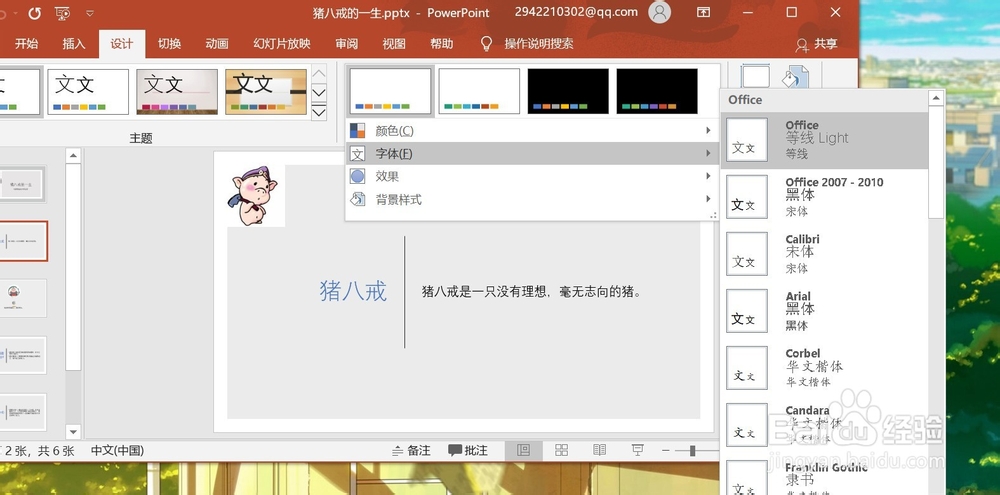Click the 共享 share button
This screenshot has height=495, width=1000.
pos(816,44)
